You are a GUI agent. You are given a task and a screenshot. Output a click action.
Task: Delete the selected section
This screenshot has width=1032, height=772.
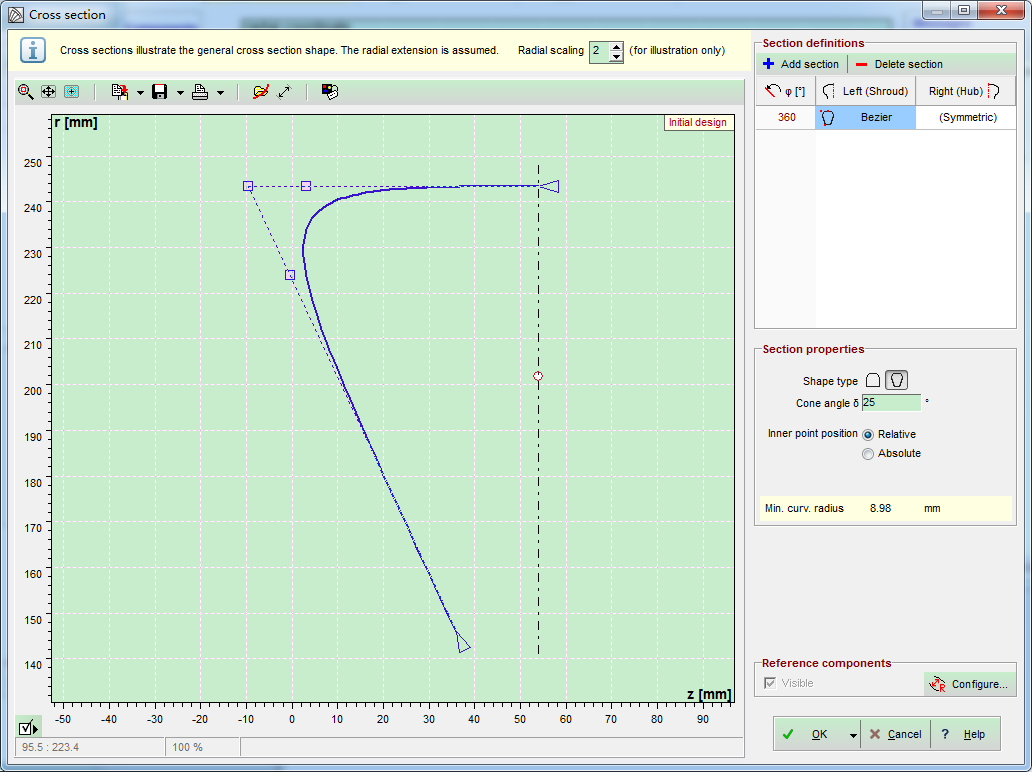click(899, 64)
